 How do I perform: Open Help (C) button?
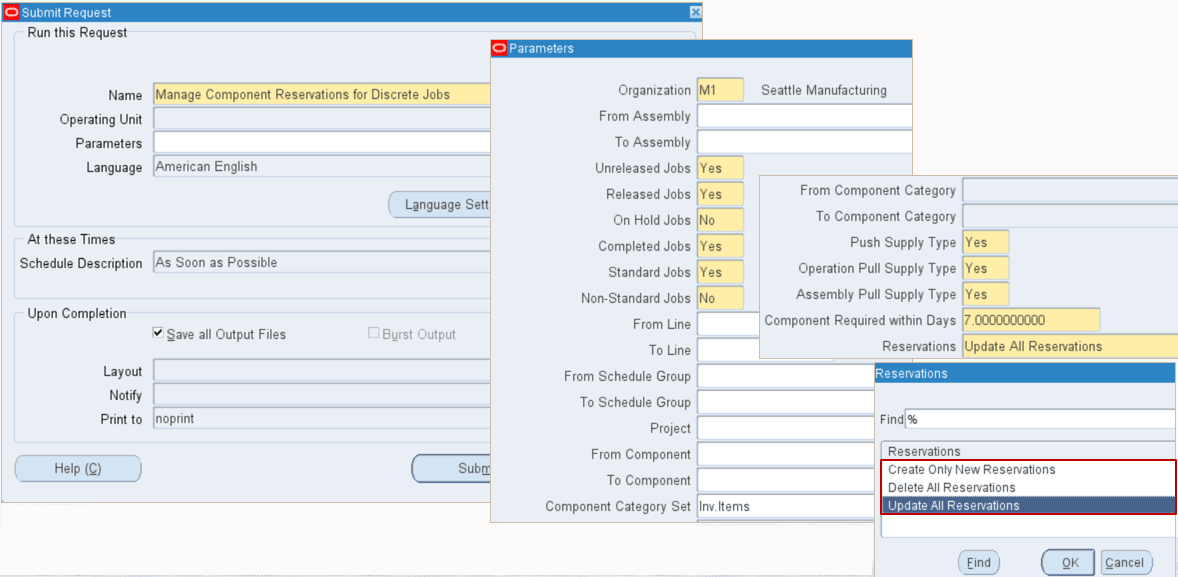coord(78,469)
